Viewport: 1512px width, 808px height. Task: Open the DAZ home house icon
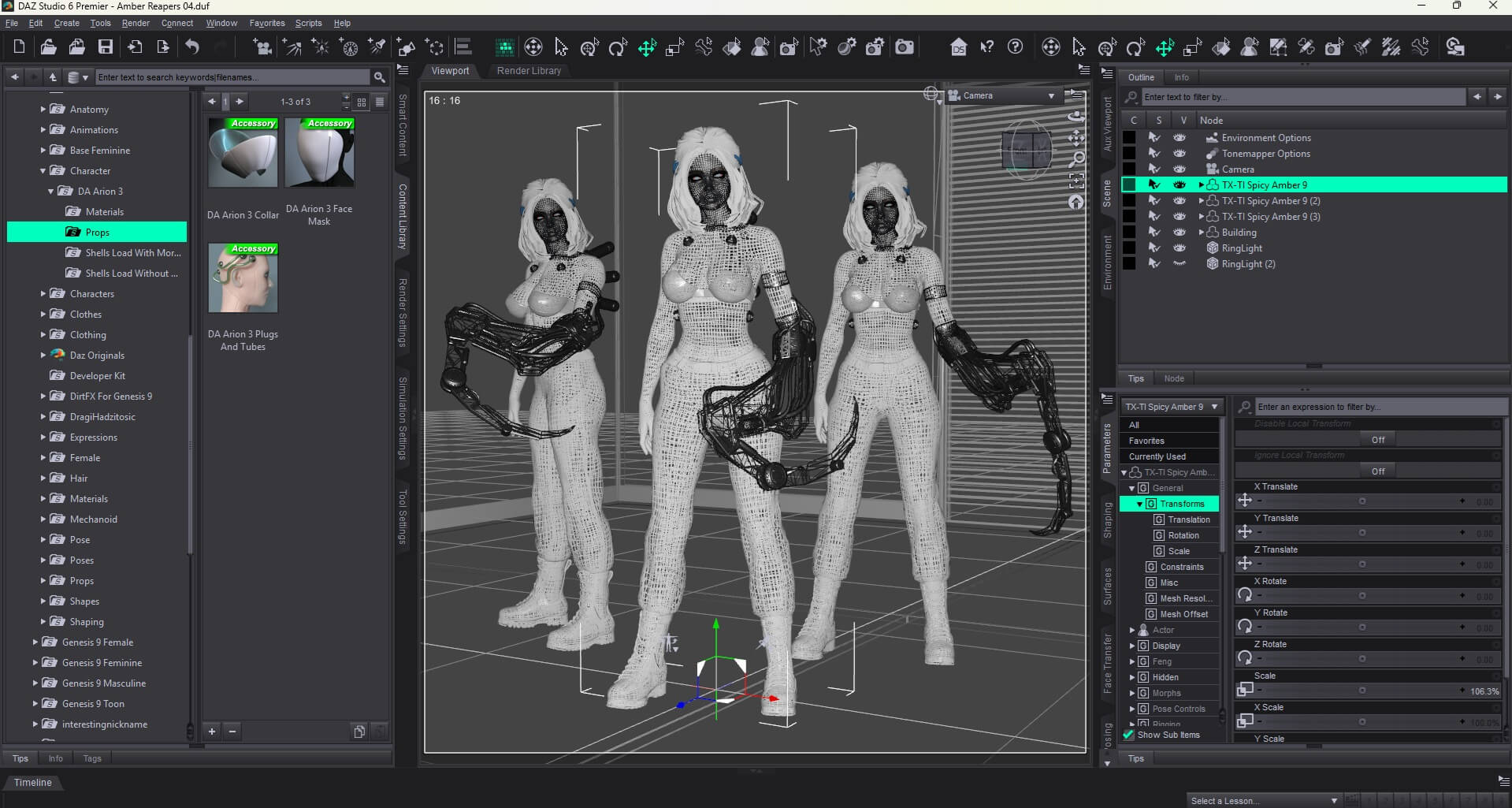[958, 47]
